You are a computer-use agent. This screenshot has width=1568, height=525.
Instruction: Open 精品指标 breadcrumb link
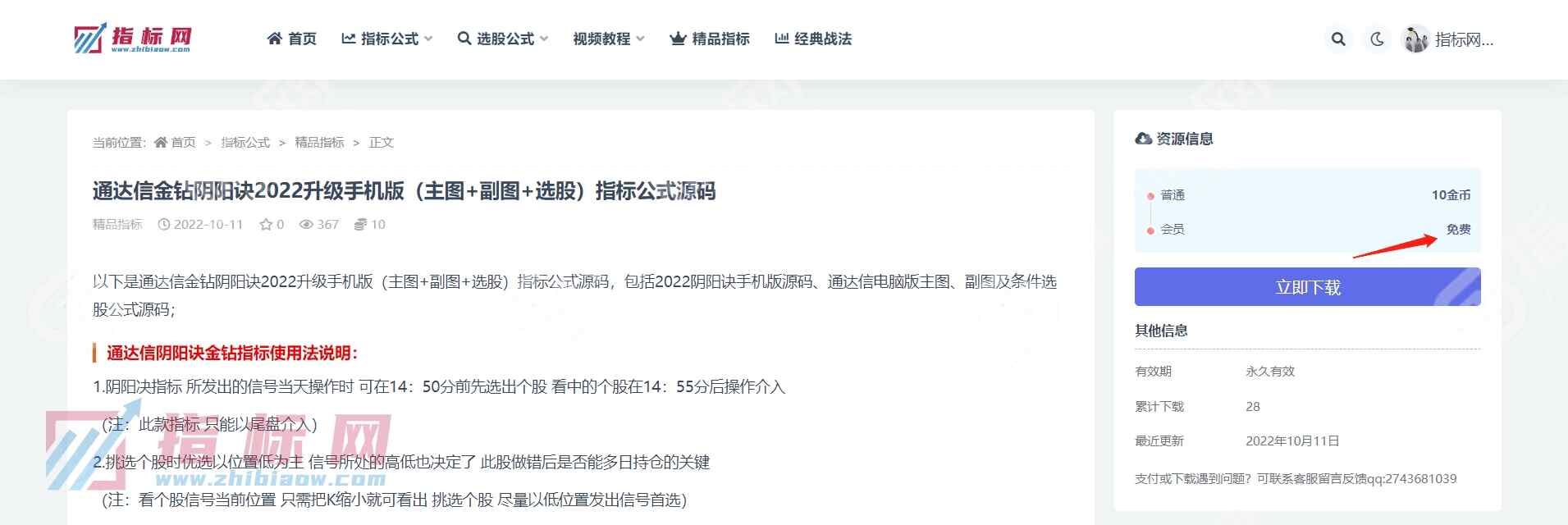tap(319, 142)
